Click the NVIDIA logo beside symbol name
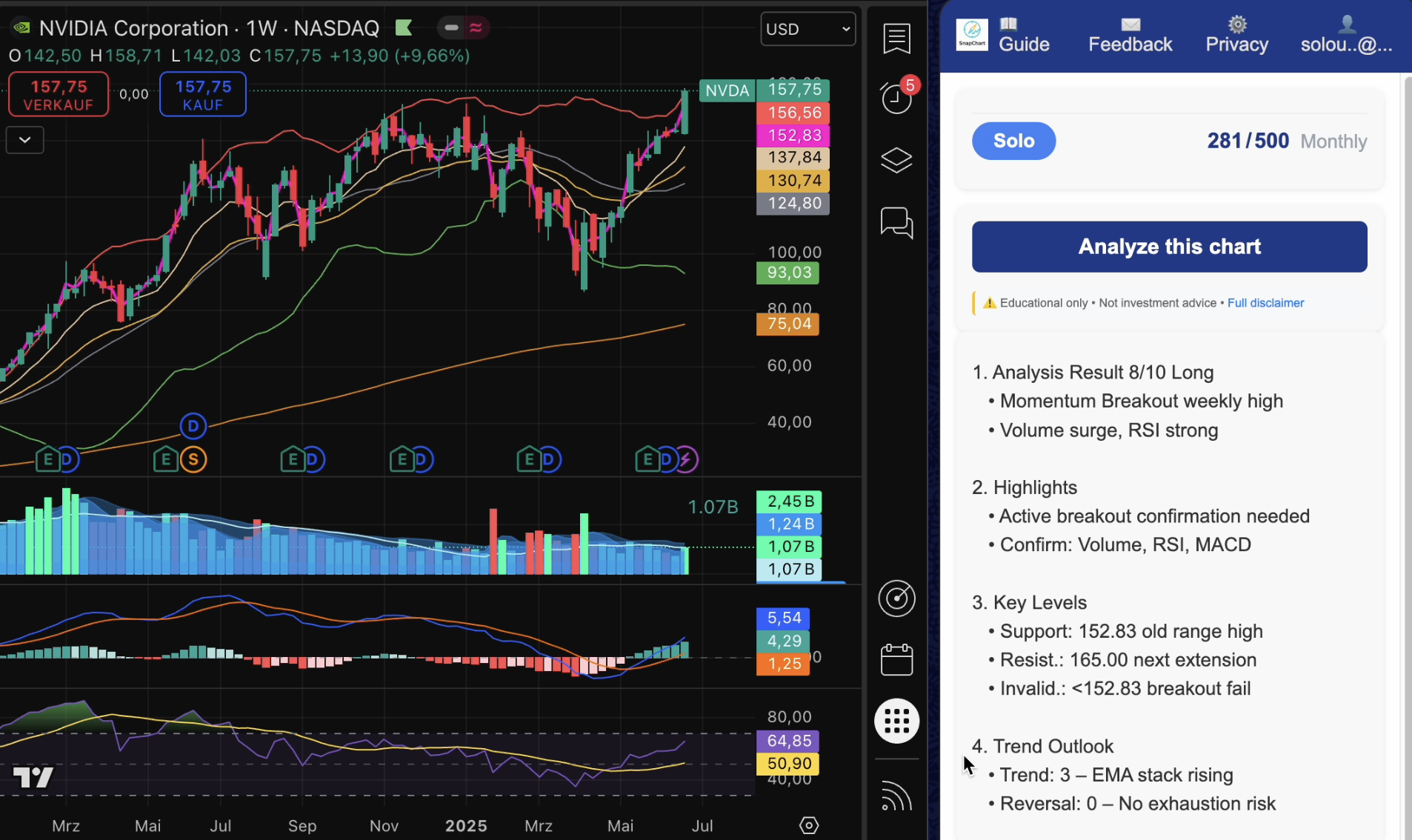 [x=21, y=28]
